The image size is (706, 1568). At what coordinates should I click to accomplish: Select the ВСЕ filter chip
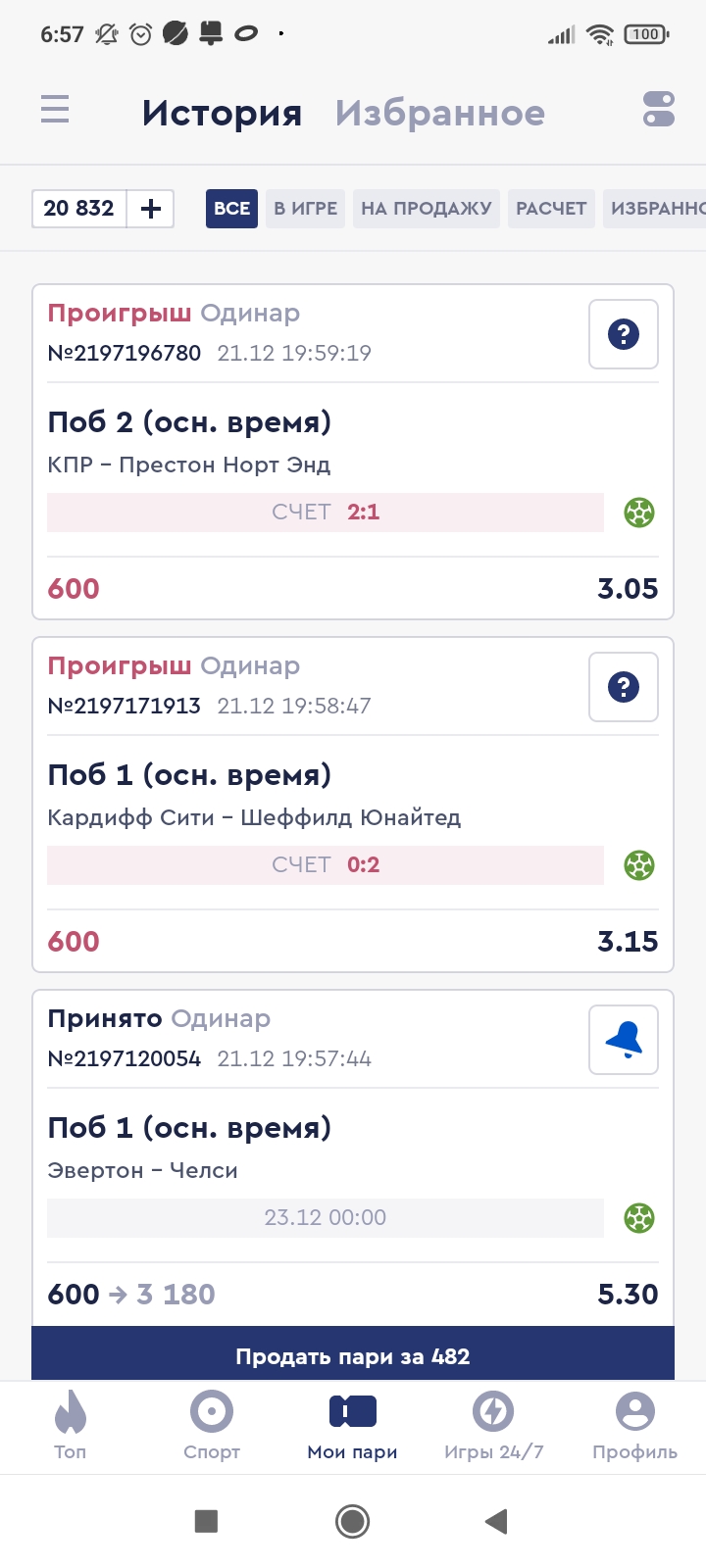[231, 209]
